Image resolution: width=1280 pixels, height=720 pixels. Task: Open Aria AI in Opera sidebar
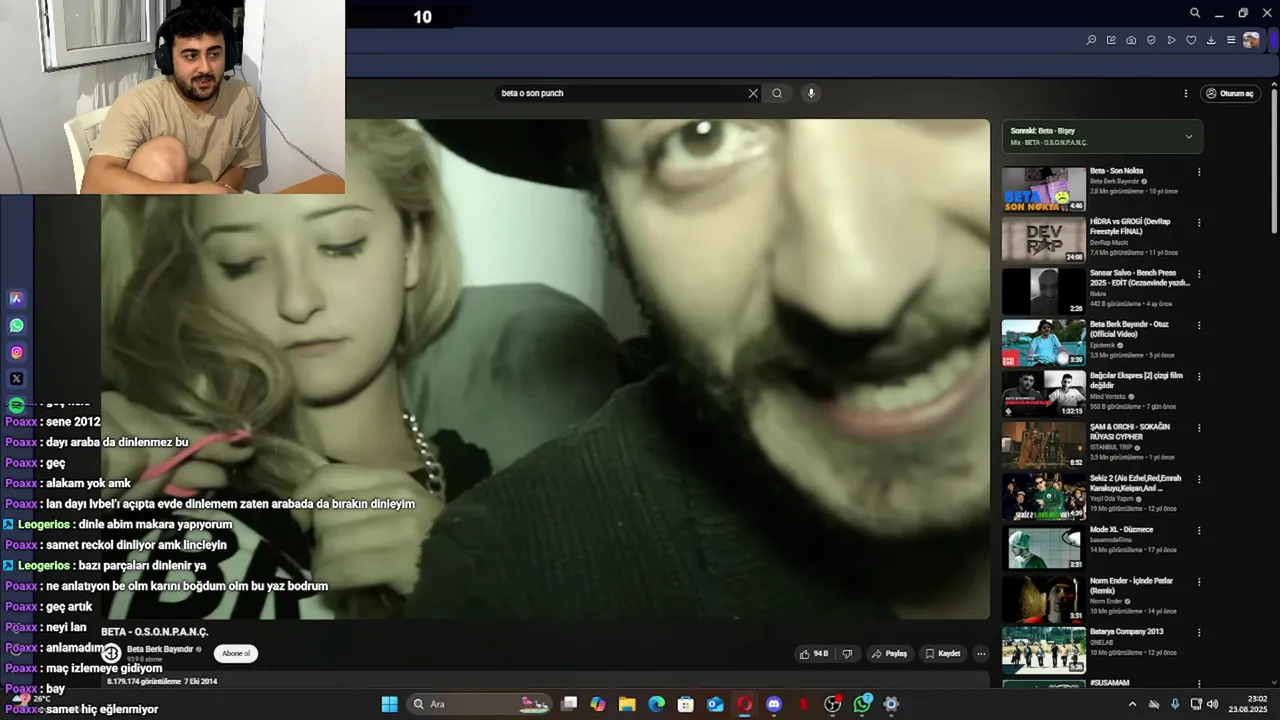click(x=16, y=298)
